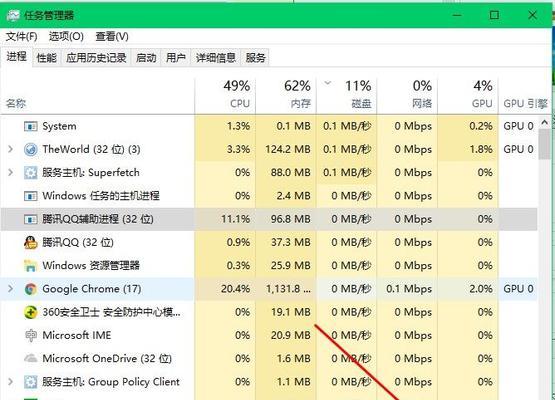This screenshot has height=400, width=555.
Task: Click the GPU 0 engine cell for System
Action: (518, 126)
